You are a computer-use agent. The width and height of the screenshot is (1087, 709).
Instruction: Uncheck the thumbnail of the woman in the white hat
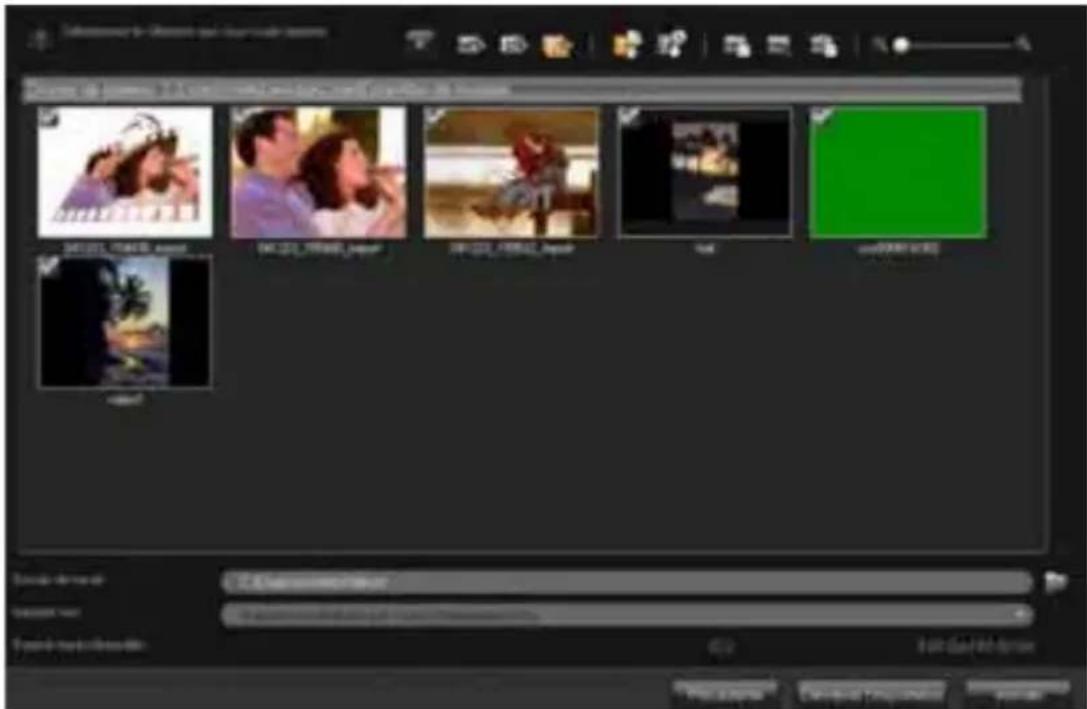pos(49,118)
